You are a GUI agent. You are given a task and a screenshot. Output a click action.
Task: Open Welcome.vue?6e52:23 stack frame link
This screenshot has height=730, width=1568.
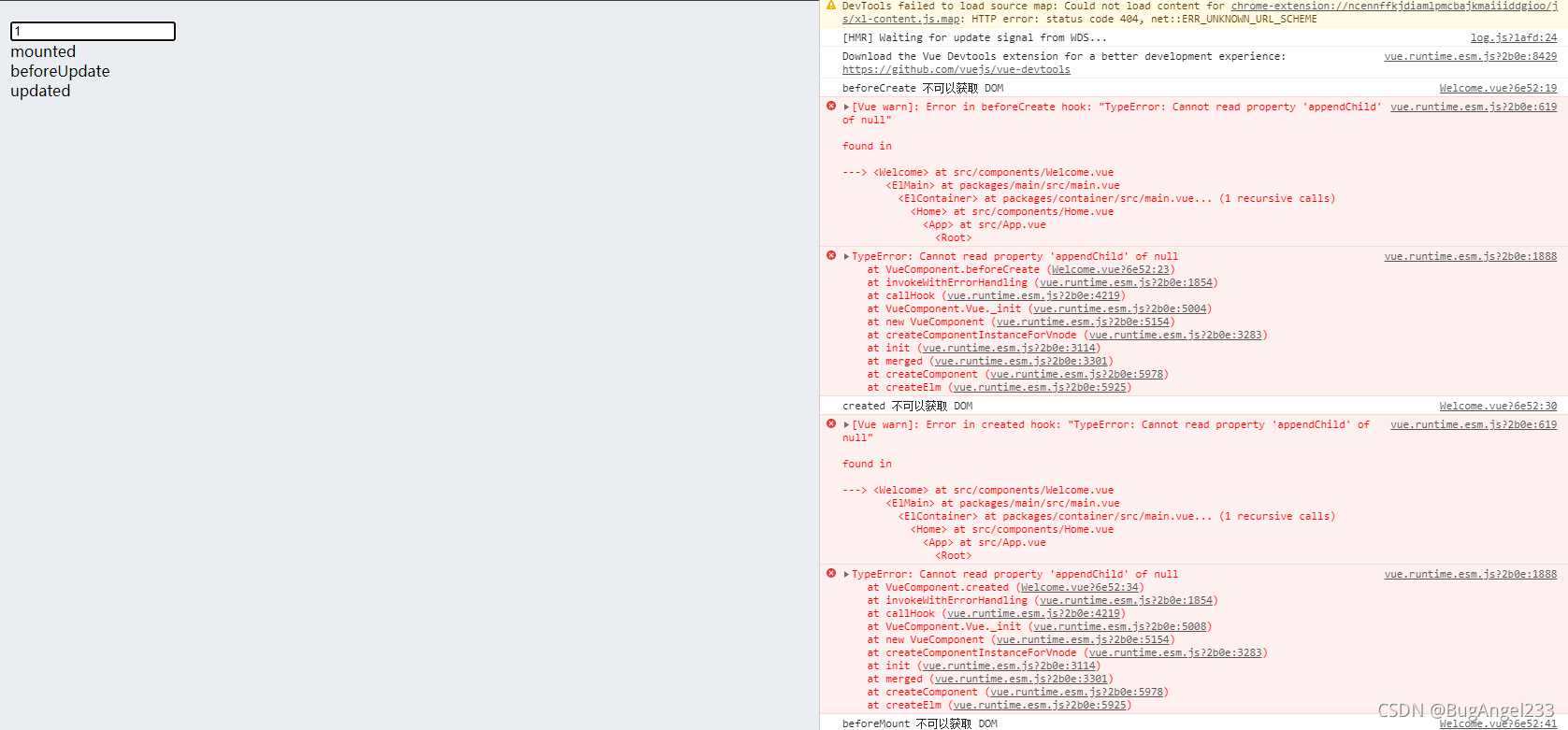tap(1110, 270)
